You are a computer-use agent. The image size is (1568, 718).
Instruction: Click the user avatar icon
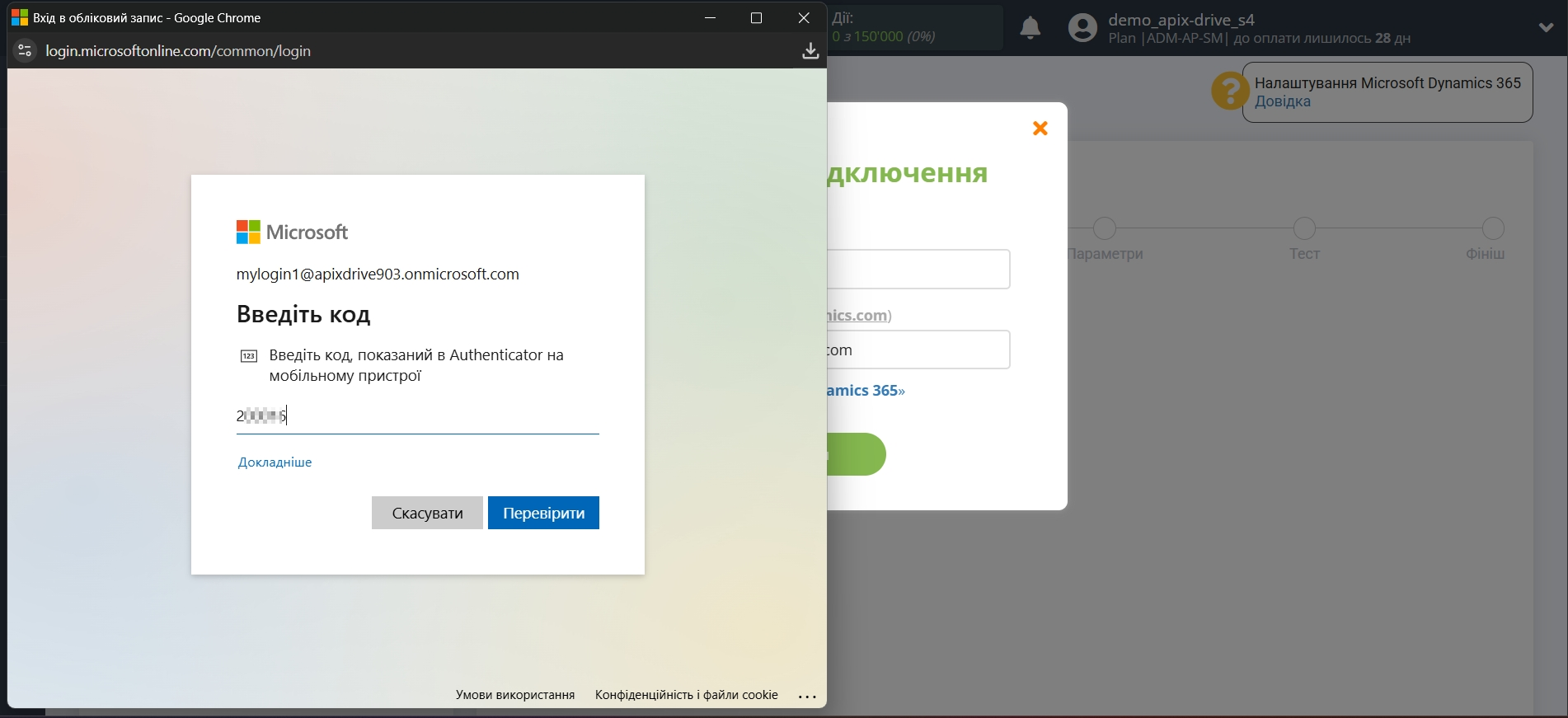(x=1082, y=28)
